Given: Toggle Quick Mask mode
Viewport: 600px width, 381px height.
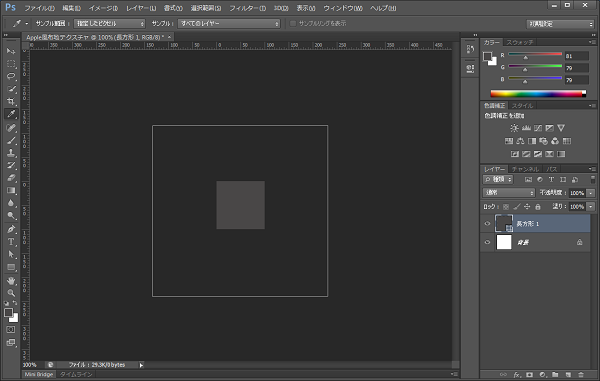Looking at the screenshot, I should tap(11, 329).
